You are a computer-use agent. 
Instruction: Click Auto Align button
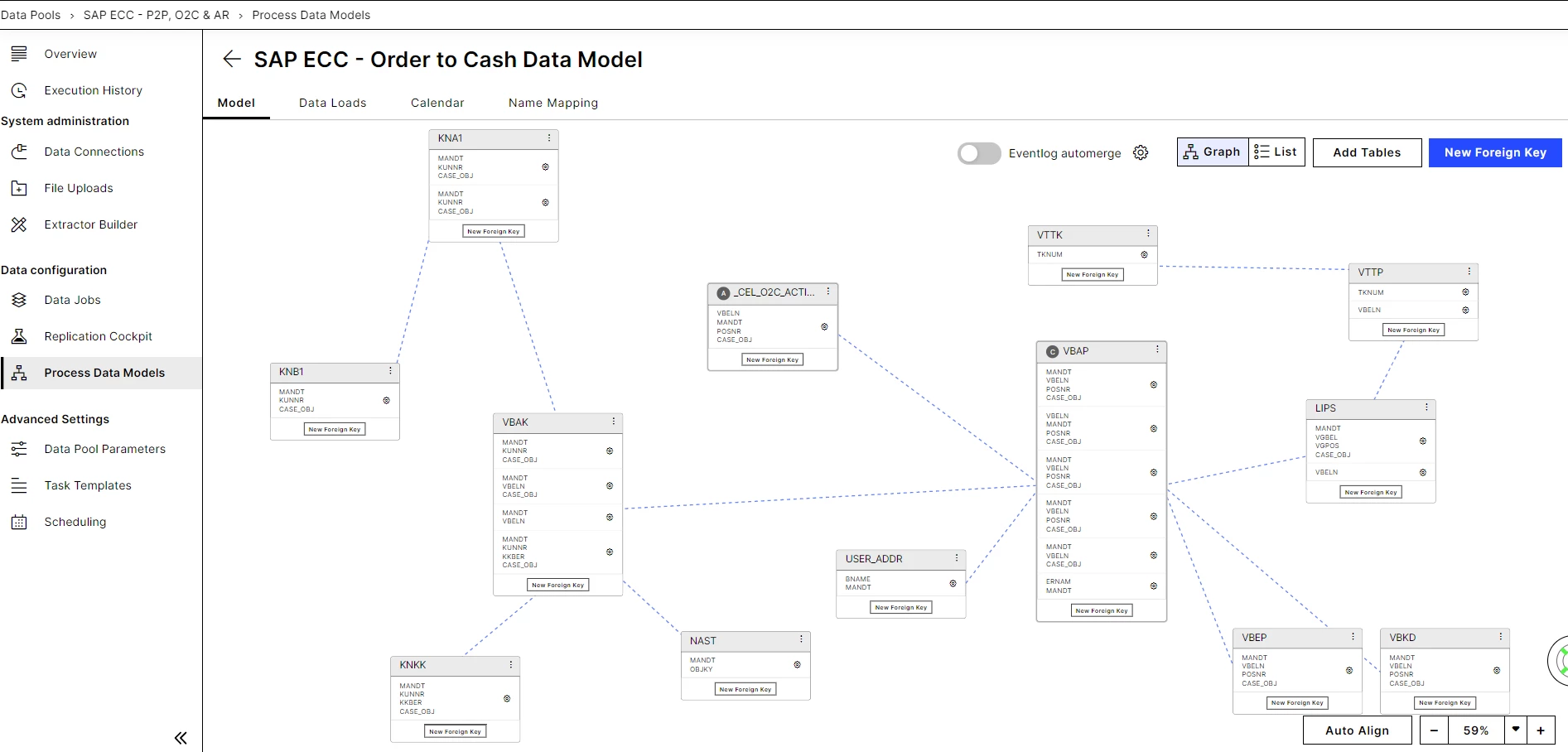[x=1357, y=730]
